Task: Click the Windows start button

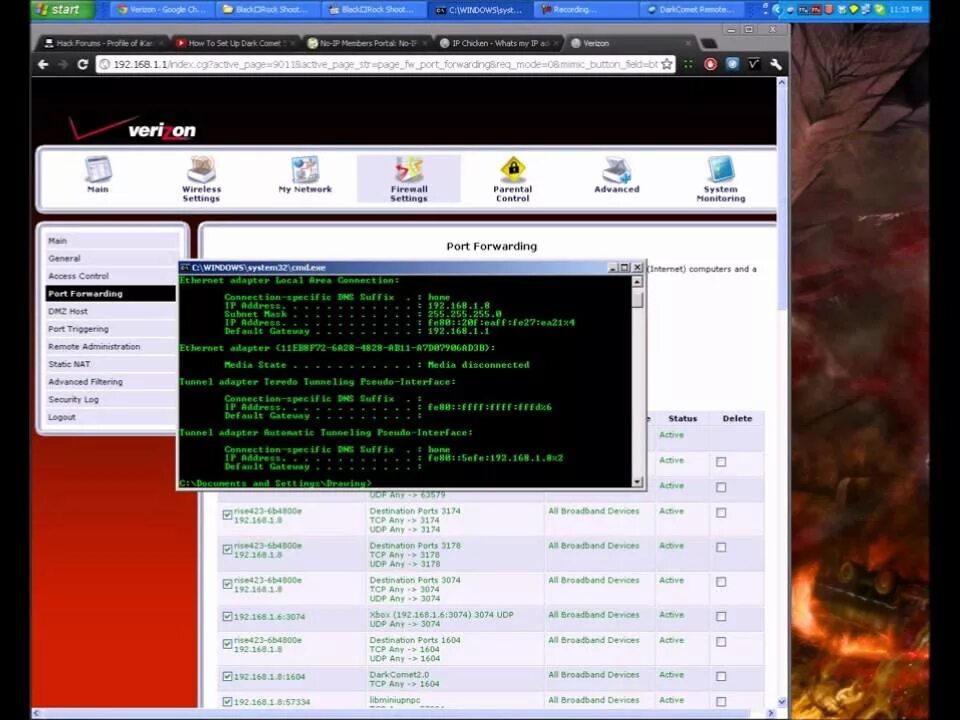Action: pyautogui.click(x=62, y=9)
